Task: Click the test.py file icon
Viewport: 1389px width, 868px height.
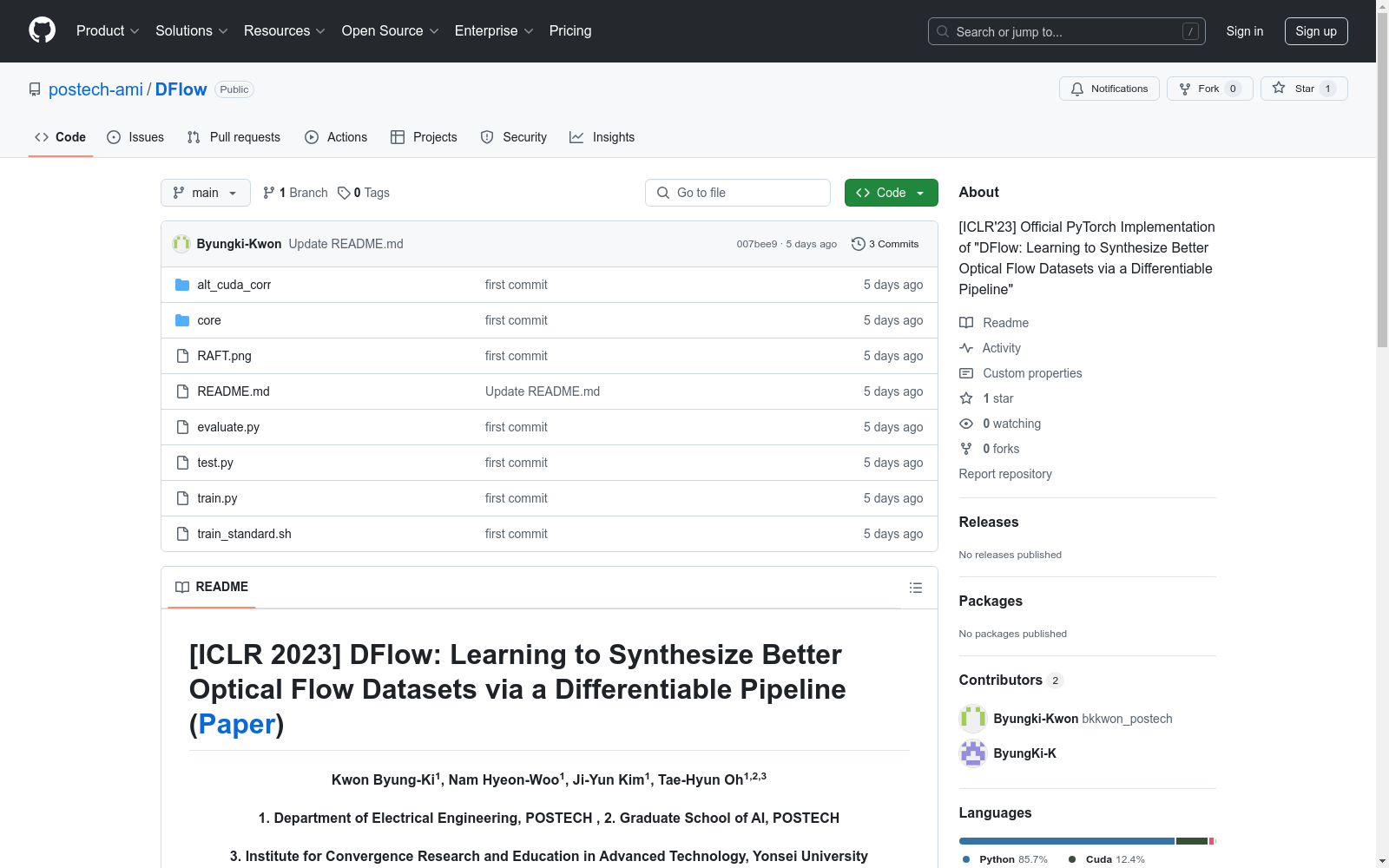Action: point(182,463)
